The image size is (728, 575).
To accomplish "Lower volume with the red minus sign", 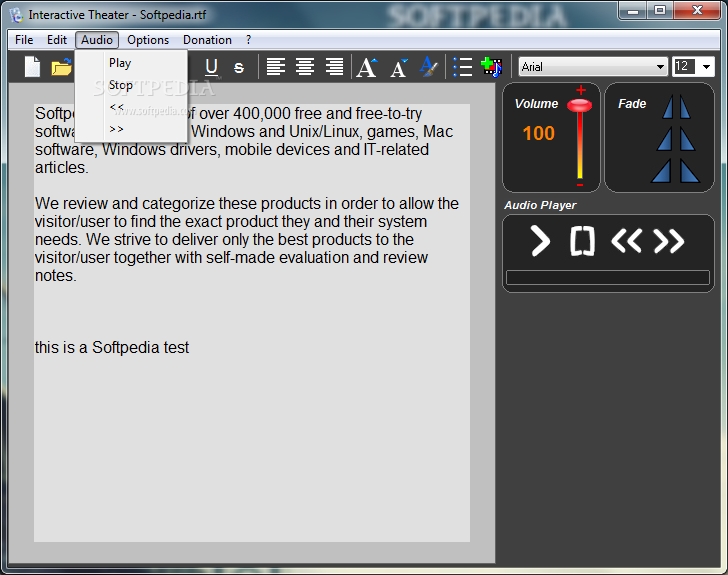I will click(x=580, y=185).
